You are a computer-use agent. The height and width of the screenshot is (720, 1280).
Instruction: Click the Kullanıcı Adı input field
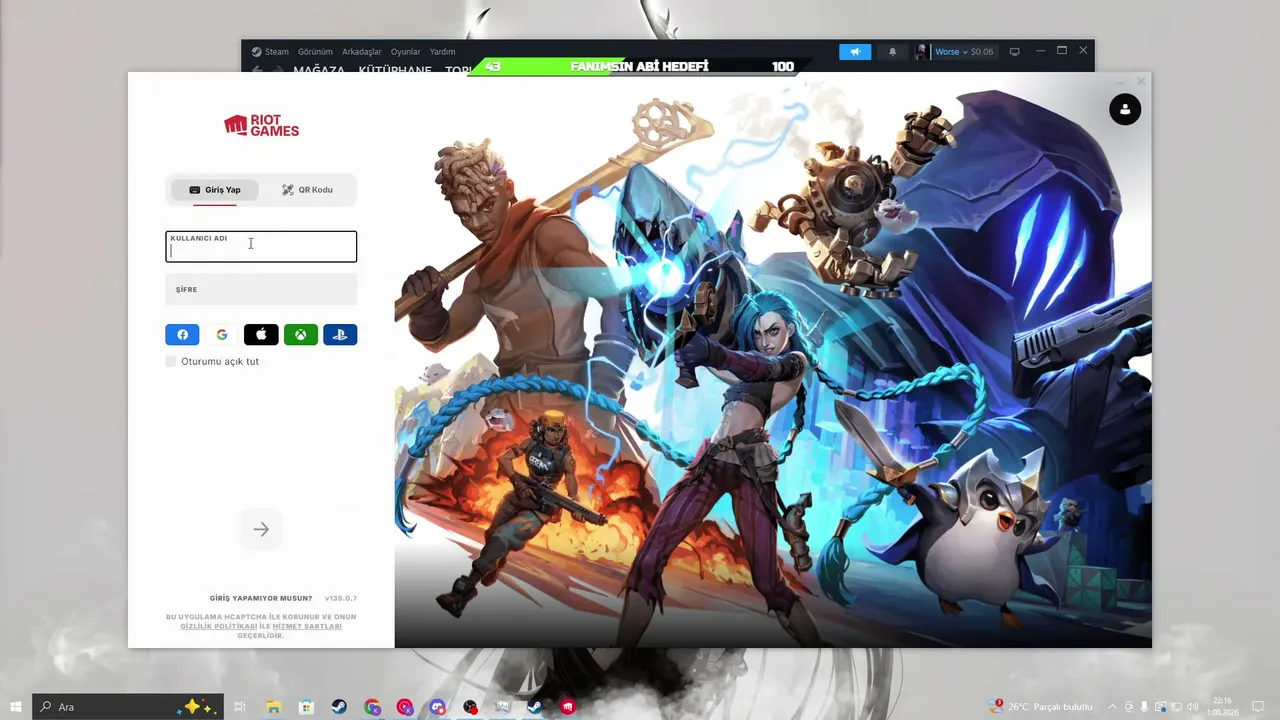tap(261, 247)
